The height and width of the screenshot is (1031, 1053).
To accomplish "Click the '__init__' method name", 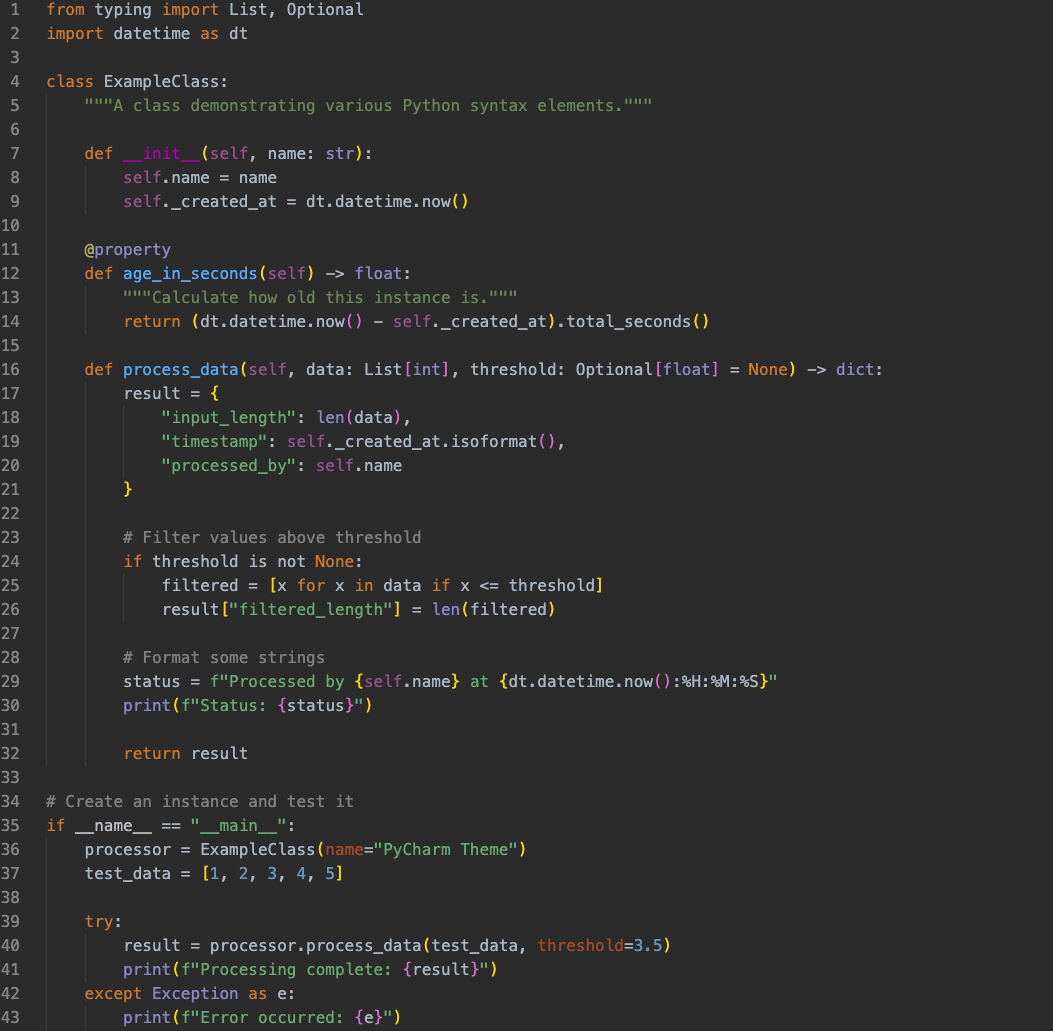I will (x=161, y=154).
